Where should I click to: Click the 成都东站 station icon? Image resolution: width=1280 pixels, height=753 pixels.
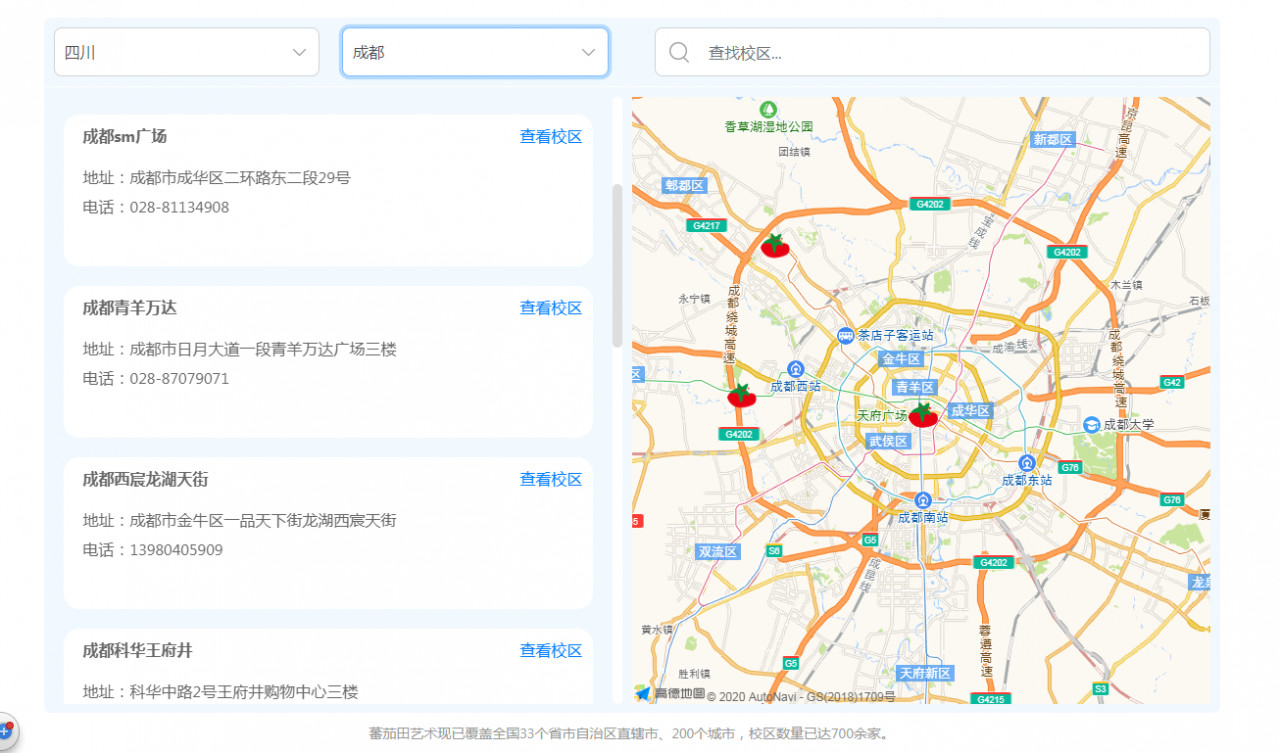click(x=1025, y=463)
